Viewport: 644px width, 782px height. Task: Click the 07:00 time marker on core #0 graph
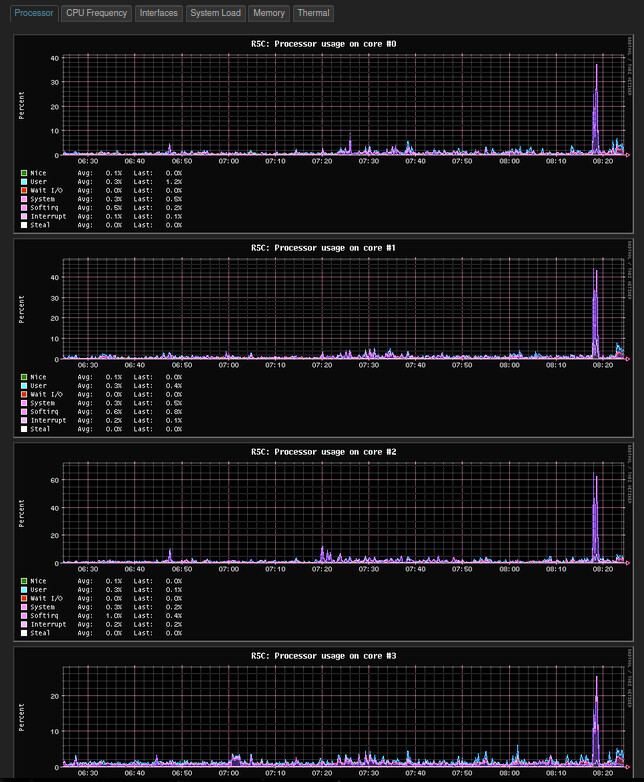point(228,161)
